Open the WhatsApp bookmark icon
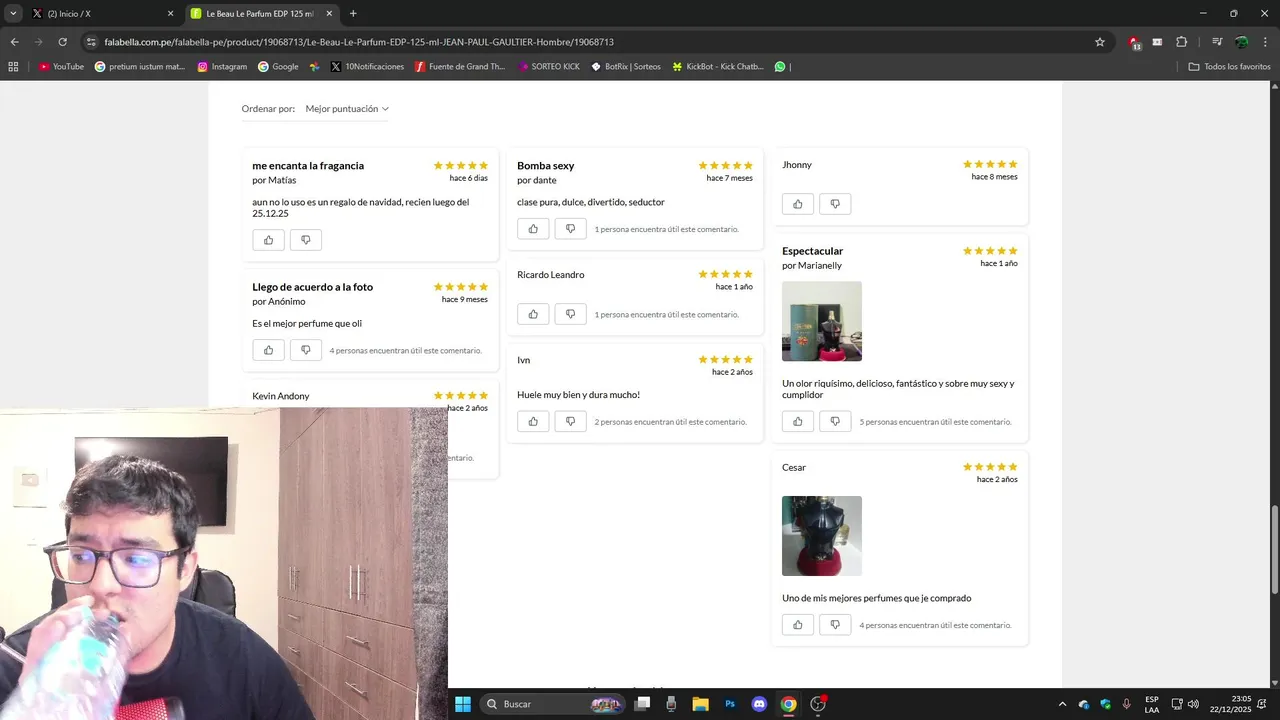This screenshot has width=1280, height=720. pos(780,67)
